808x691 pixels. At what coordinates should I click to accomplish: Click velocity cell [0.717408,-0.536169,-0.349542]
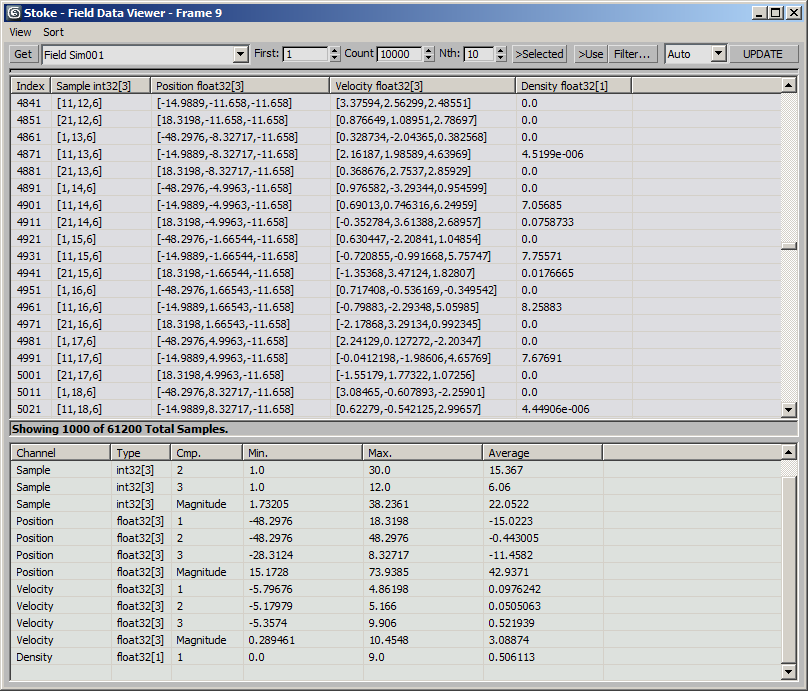[416, 290]
